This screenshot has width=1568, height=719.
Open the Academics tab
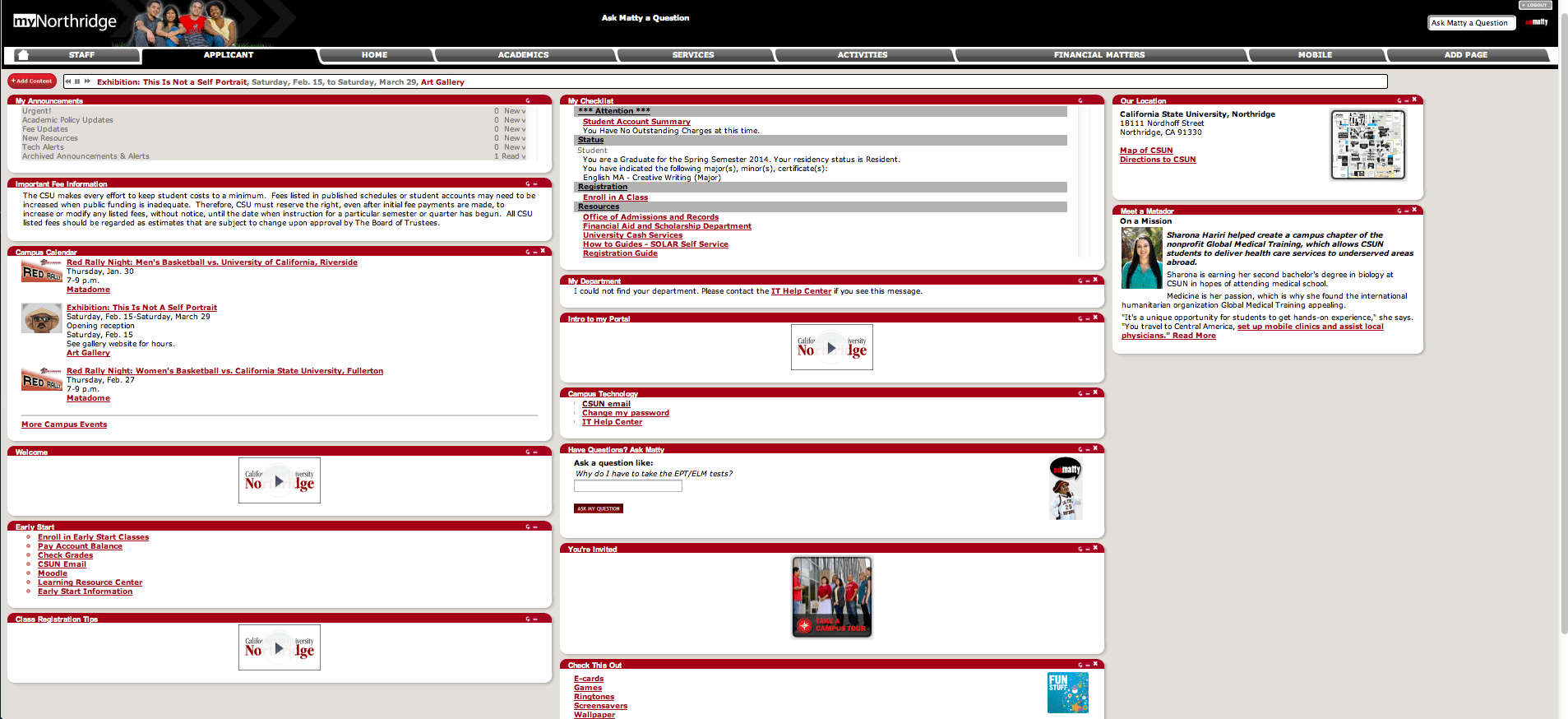tap(523, 55)
